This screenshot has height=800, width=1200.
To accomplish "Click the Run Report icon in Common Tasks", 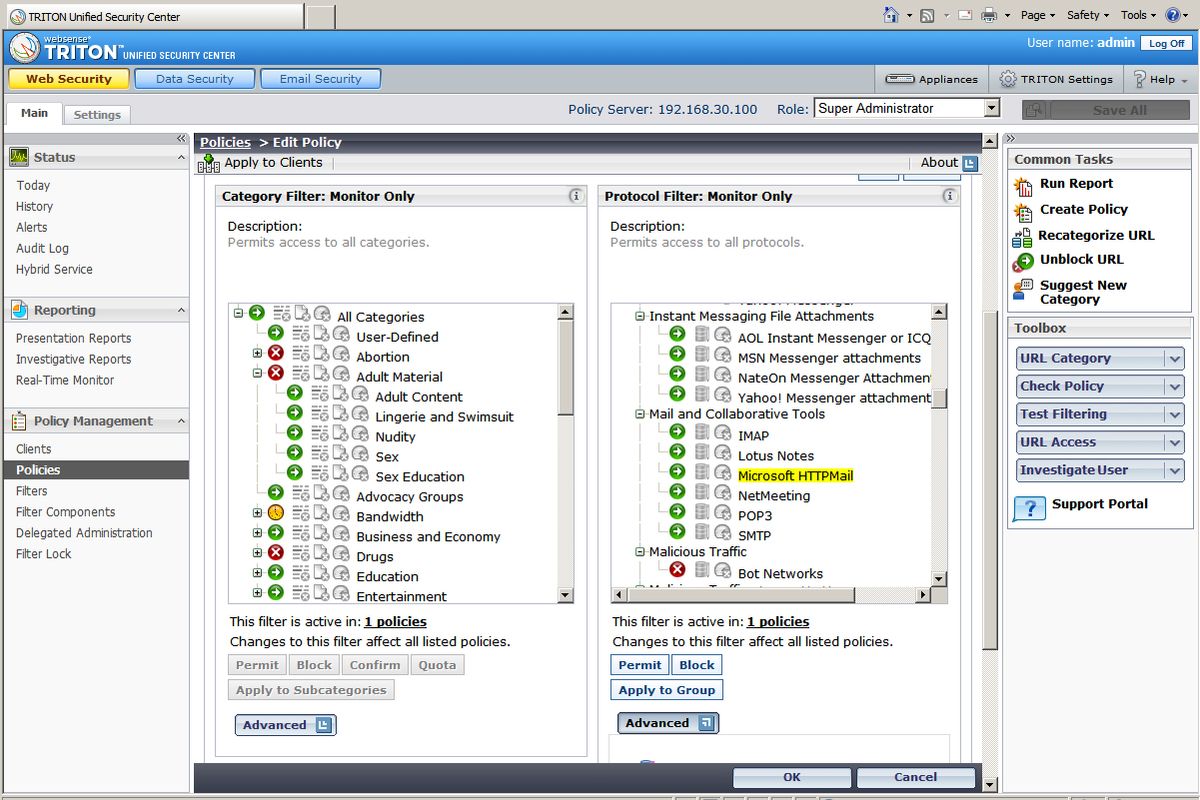I will (1022, 183).
